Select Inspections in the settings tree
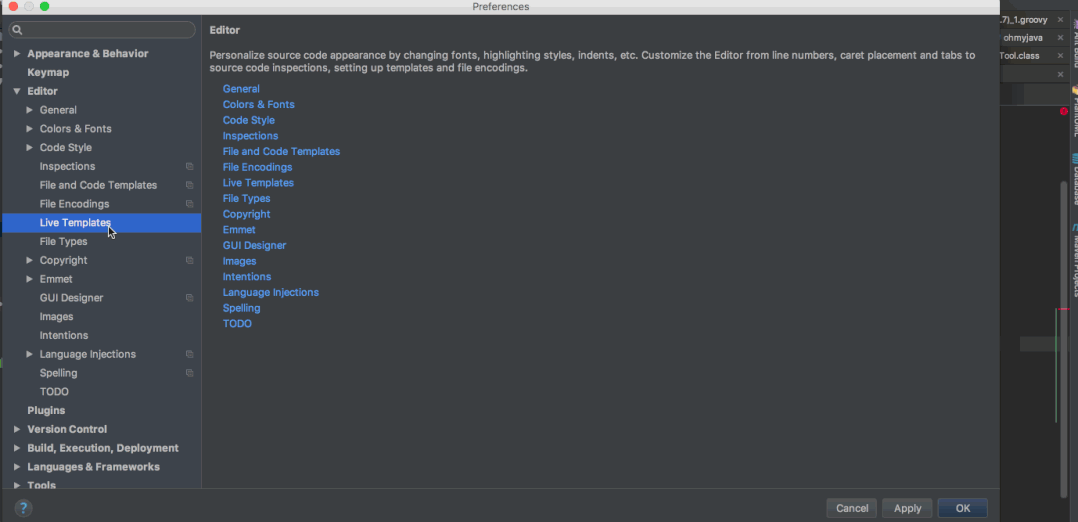 [67, 166]
